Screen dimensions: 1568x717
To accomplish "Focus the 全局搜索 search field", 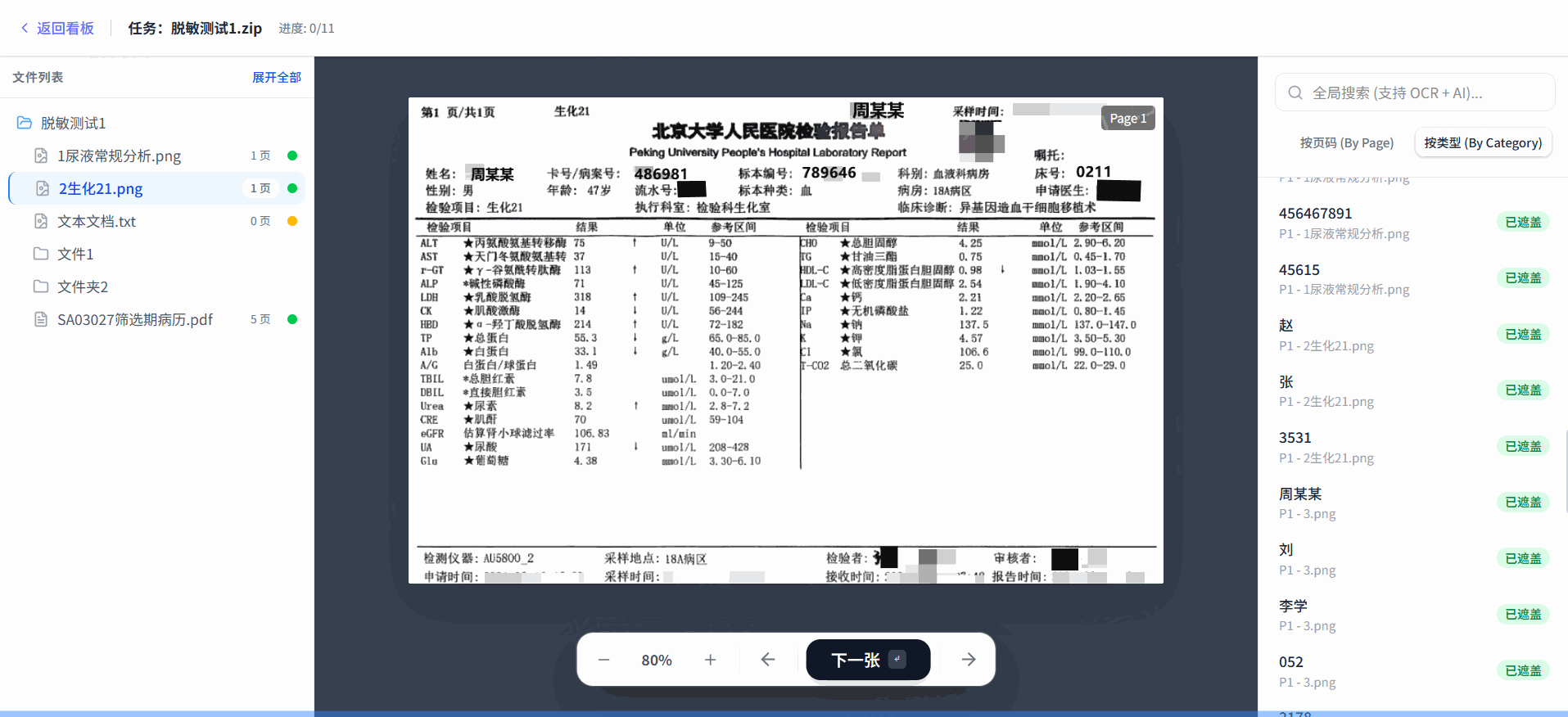I will tap(1415, 92).
